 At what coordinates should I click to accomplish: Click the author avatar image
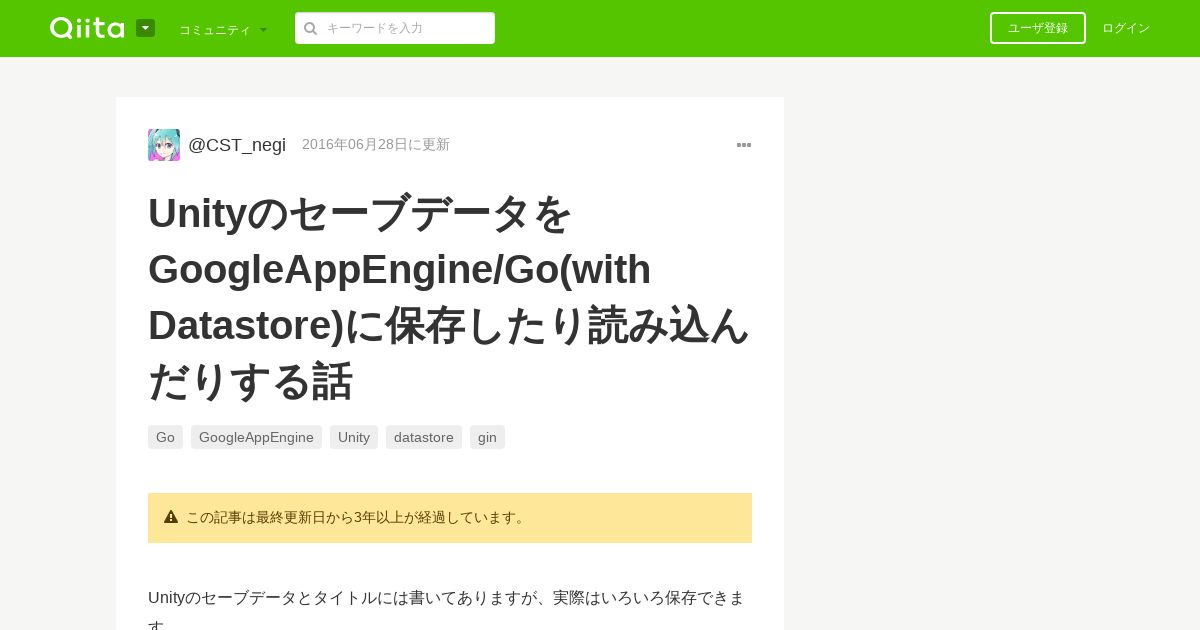tap(164, 145)
